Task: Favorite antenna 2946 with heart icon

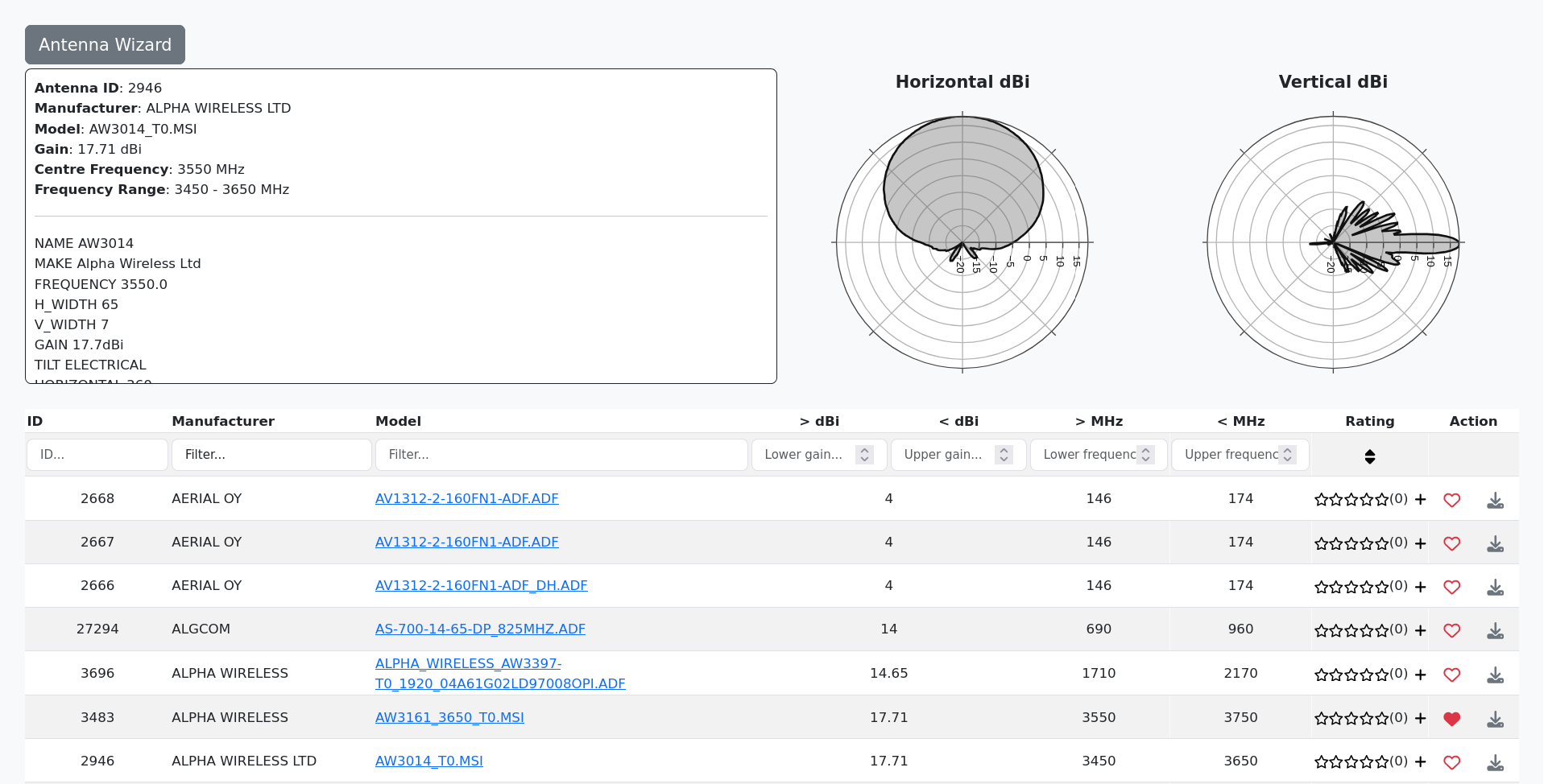Action: pos(1451,762)
